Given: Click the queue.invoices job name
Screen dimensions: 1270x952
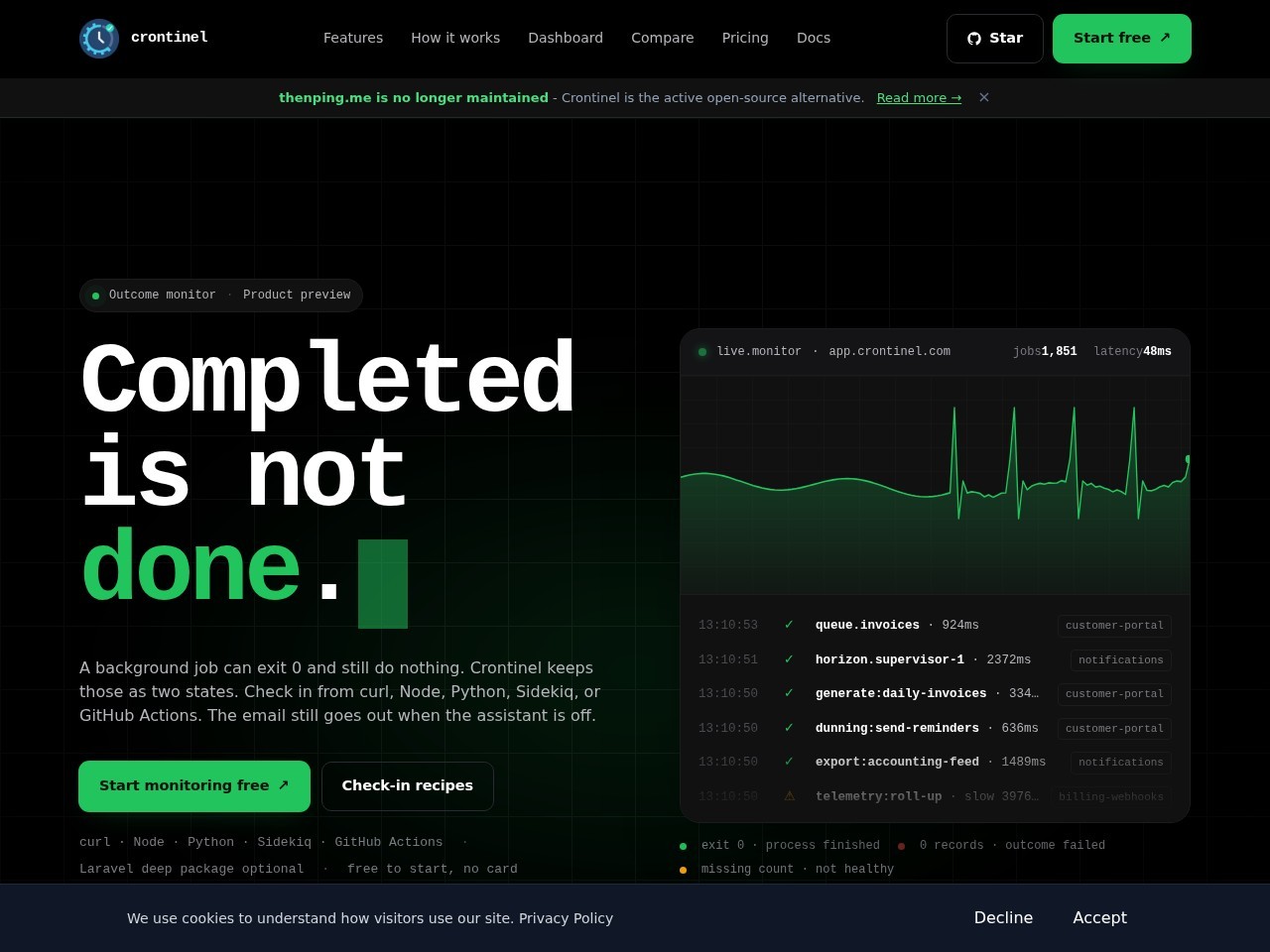Looking at the screenshot, I should click(x=867, y=625).
